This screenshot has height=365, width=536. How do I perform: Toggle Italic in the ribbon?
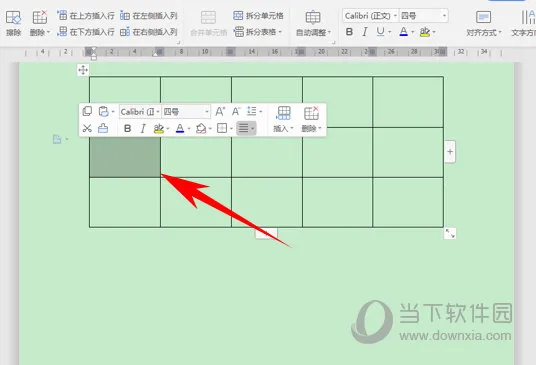pyautogui.click(x=365, y=32)
